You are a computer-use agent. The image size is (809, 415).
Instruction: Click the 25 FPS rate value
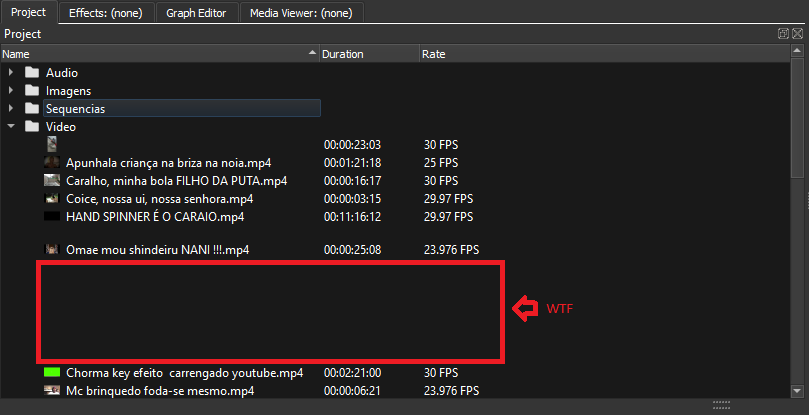pos(441,163)
